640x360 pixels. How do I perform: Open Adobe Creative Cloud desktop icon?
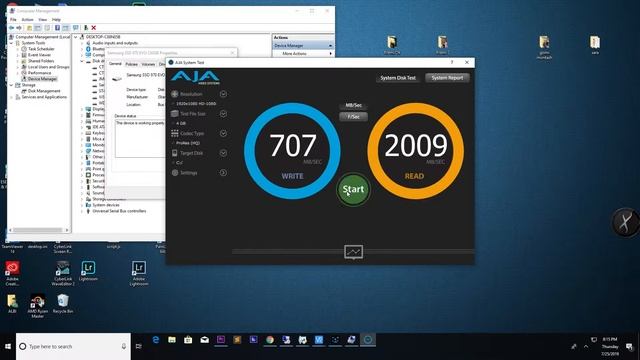coord(12,273)
